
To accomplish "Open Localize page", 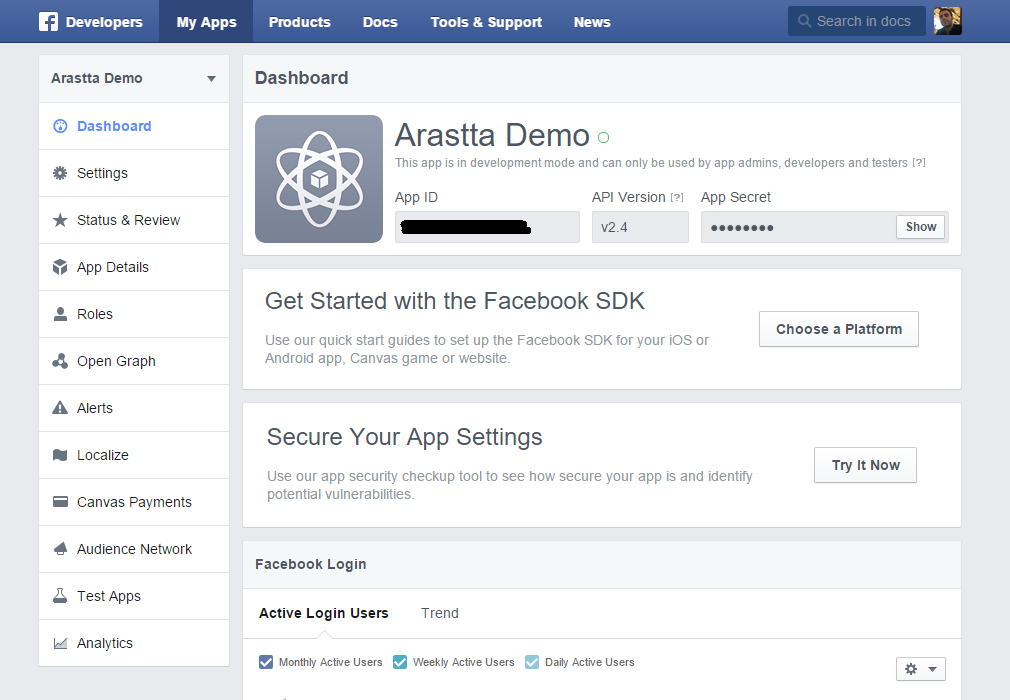I will tap(134, 455).
